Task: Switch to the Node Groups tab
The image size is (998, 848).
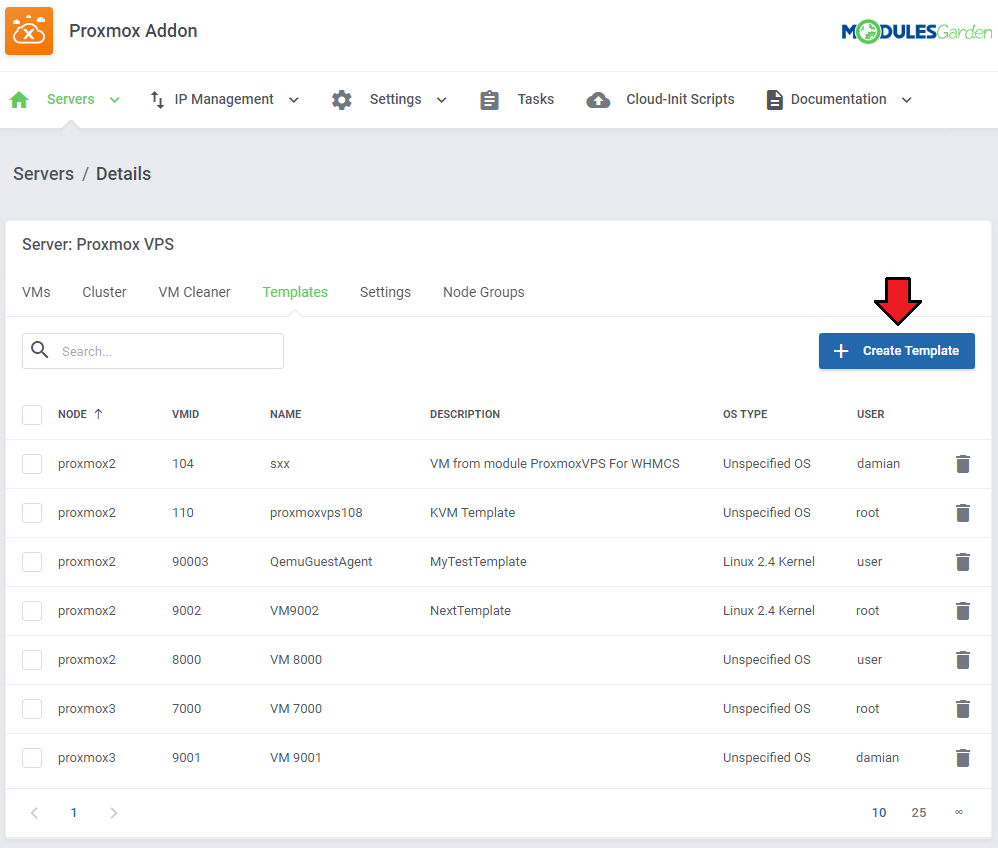Action: pyautogui.click(x=484, y=292)
